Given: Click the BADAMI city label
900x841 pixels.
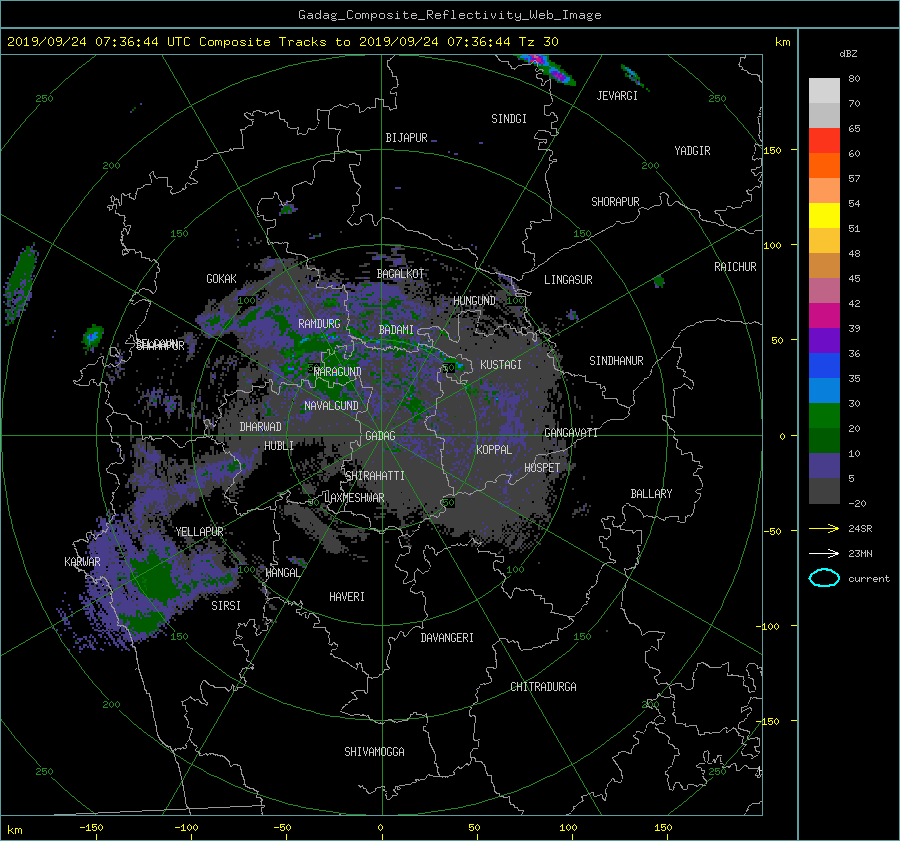Looking at the screenshot, I should pyautogui.click(x=396, y=330).
